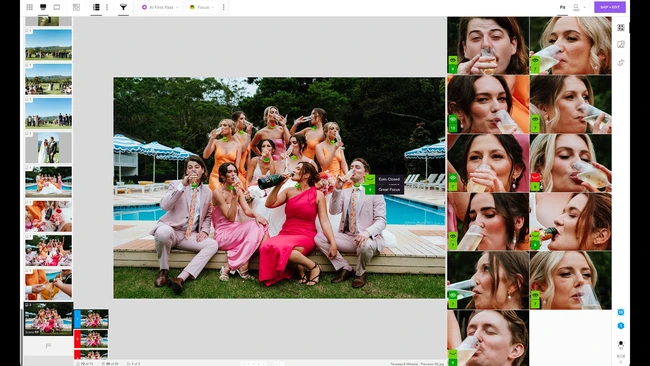This screenshot has height=366, width=650.
Task: Open face crop of woman drinking from bottle
Action: [x=570, y=222]
